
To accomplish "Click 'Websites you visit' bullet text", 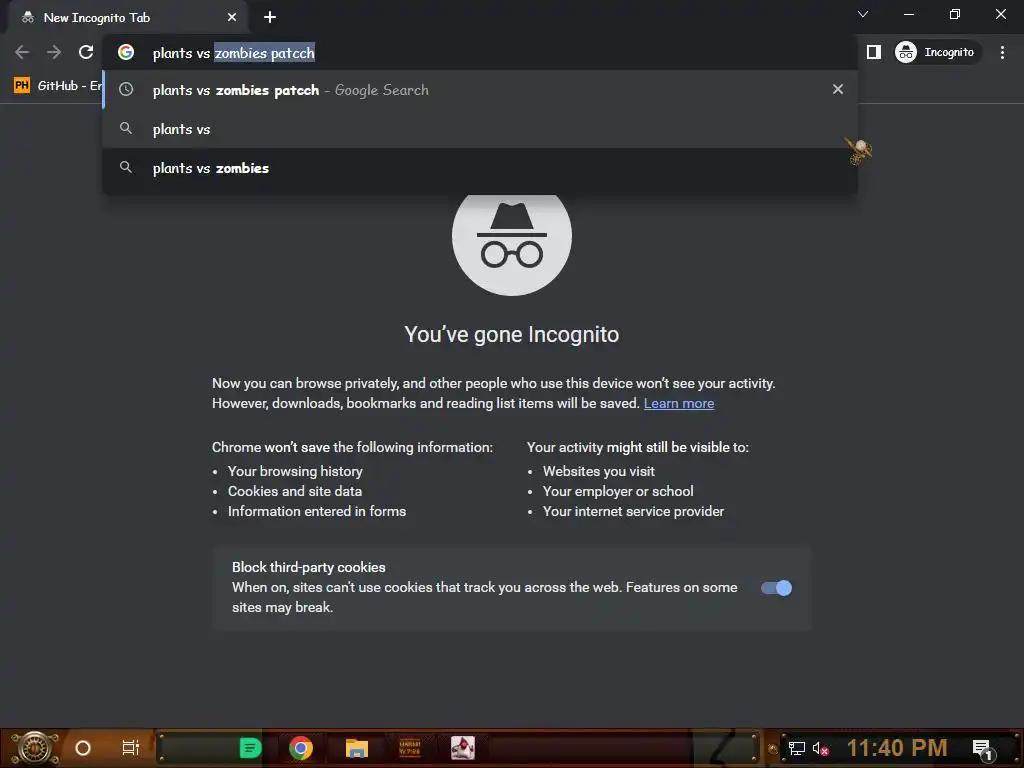I will click(598, 472).
